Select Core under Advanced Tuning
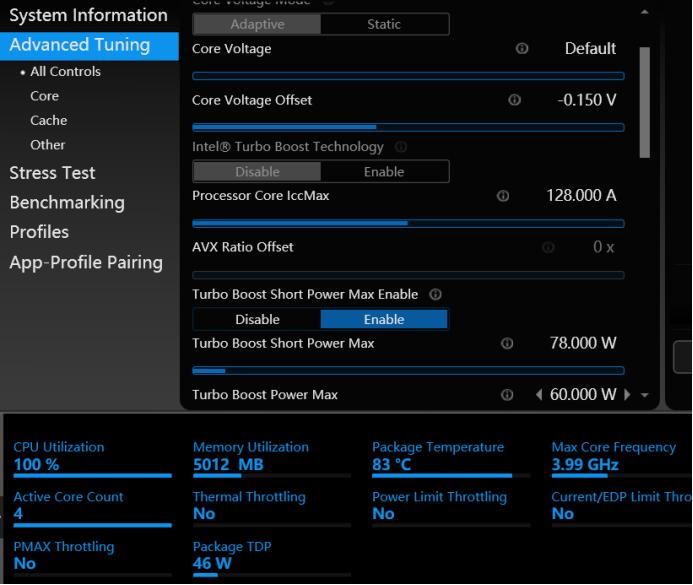Image resolution: width=693 pixels, height=585 pixels. point(44,96)
